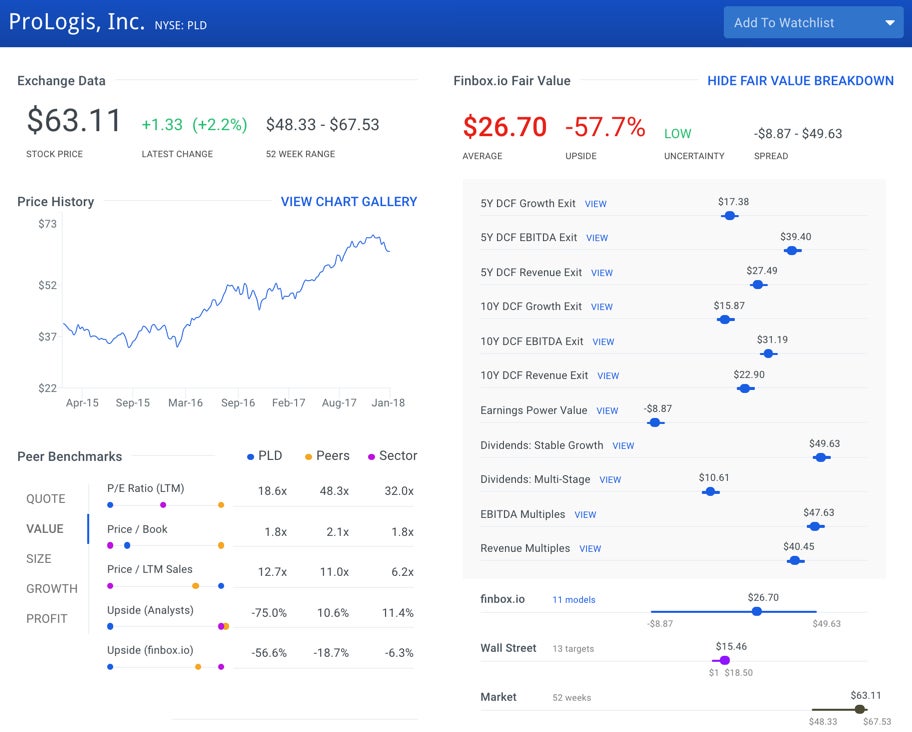
Task: Click the orange Peers legend dot
Action: (x=308, y=457)
